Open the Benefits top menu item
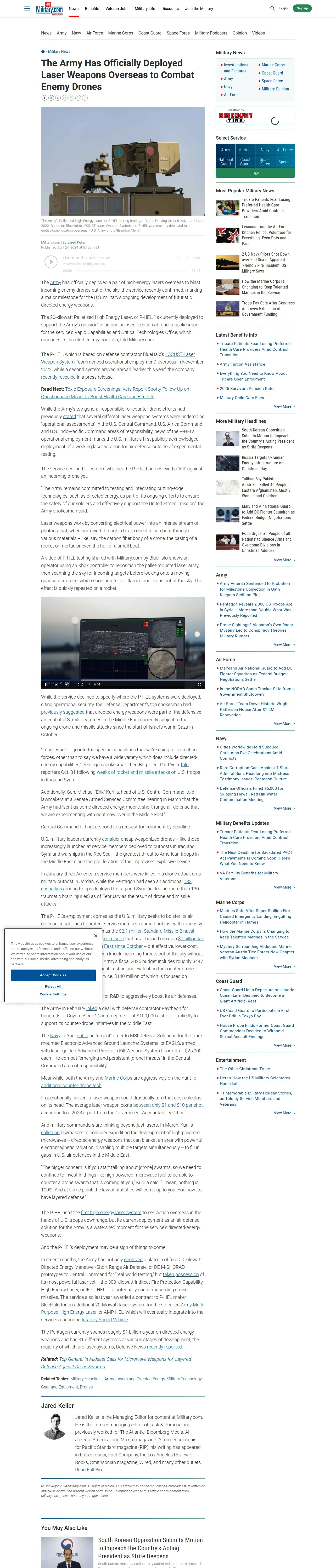Image resolution: width=336 pixels, height=1568 pixels. 92,9
